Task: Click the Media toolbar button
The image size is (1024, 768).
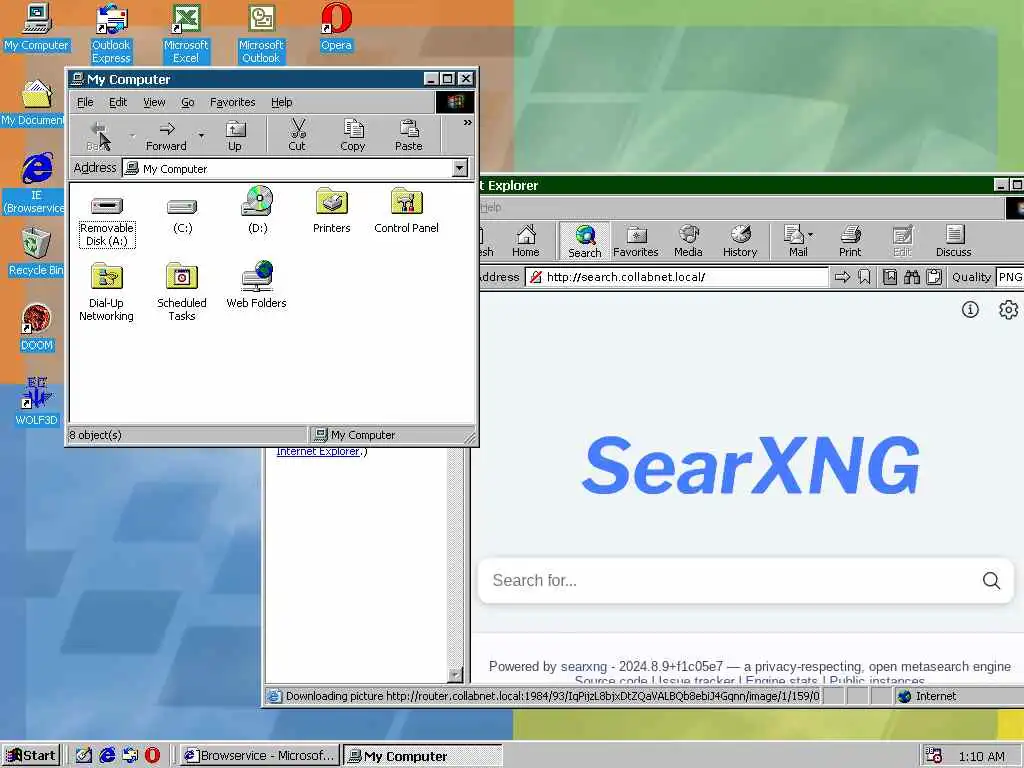Action: [x=688, y=241]
